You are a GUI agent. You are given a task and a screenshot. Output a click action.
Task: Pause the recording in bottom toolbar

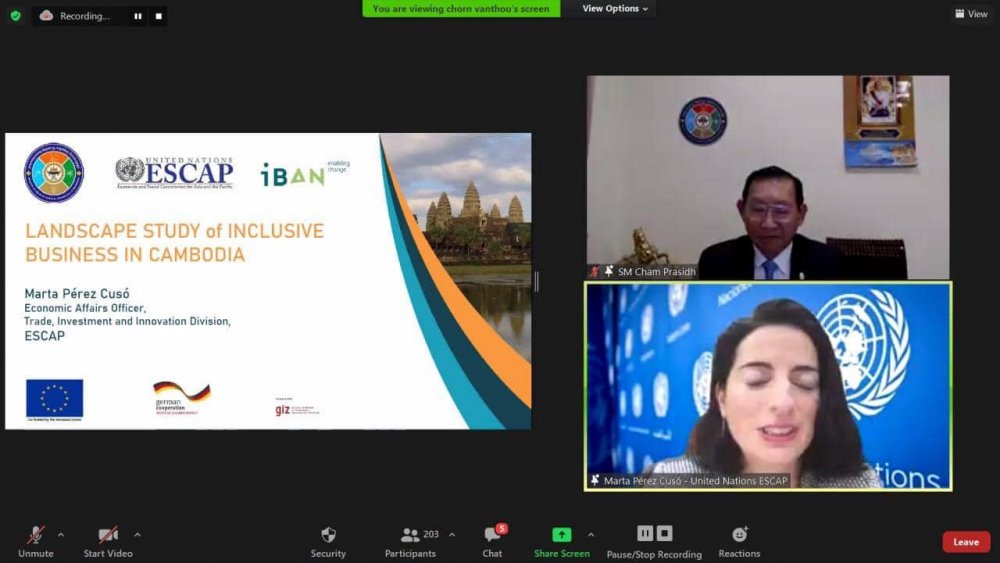(x=645, y=534)
